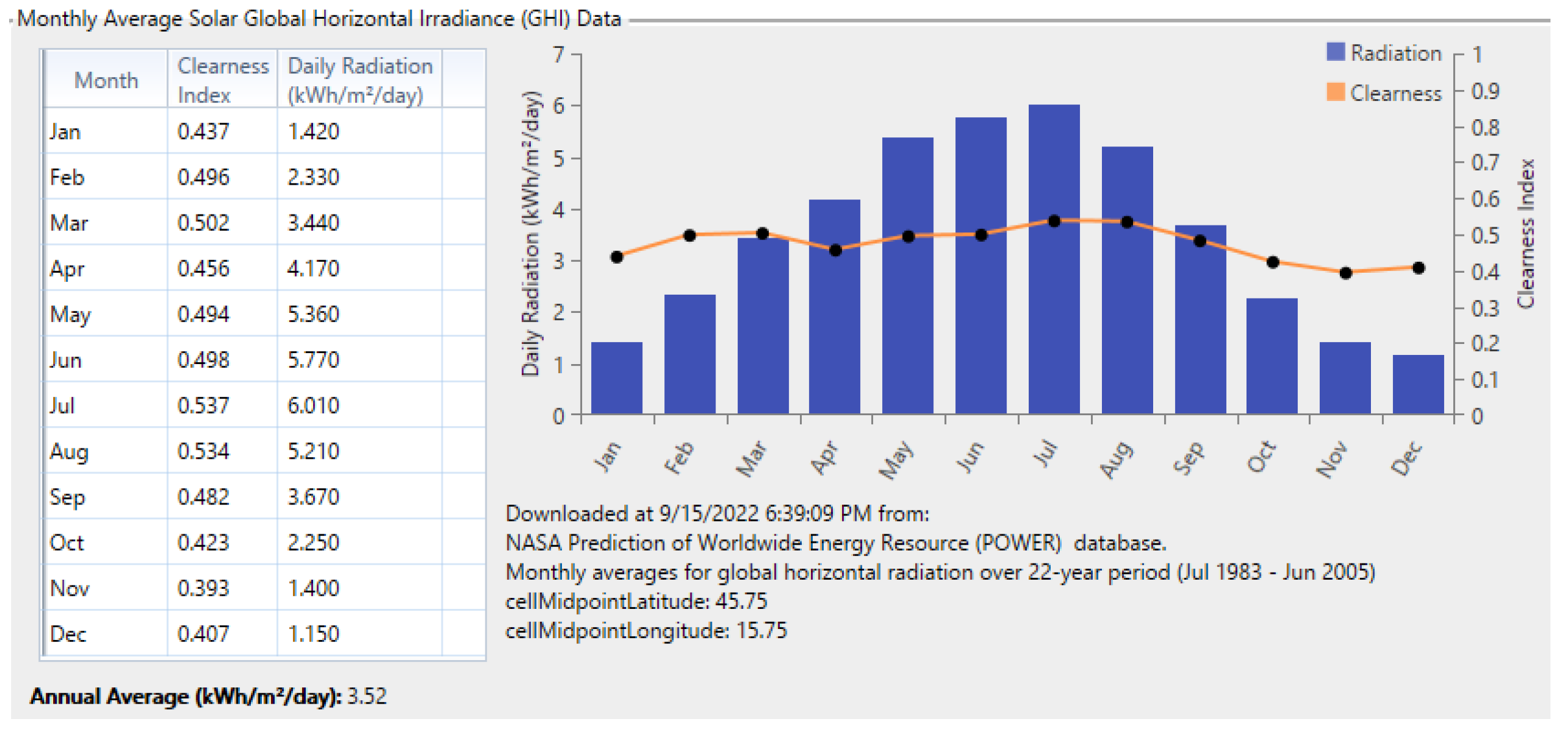Select the May clearness value 0.494
Viewport: 1568px width, 732px height.
pyautogui.click(x=204, y=314)
